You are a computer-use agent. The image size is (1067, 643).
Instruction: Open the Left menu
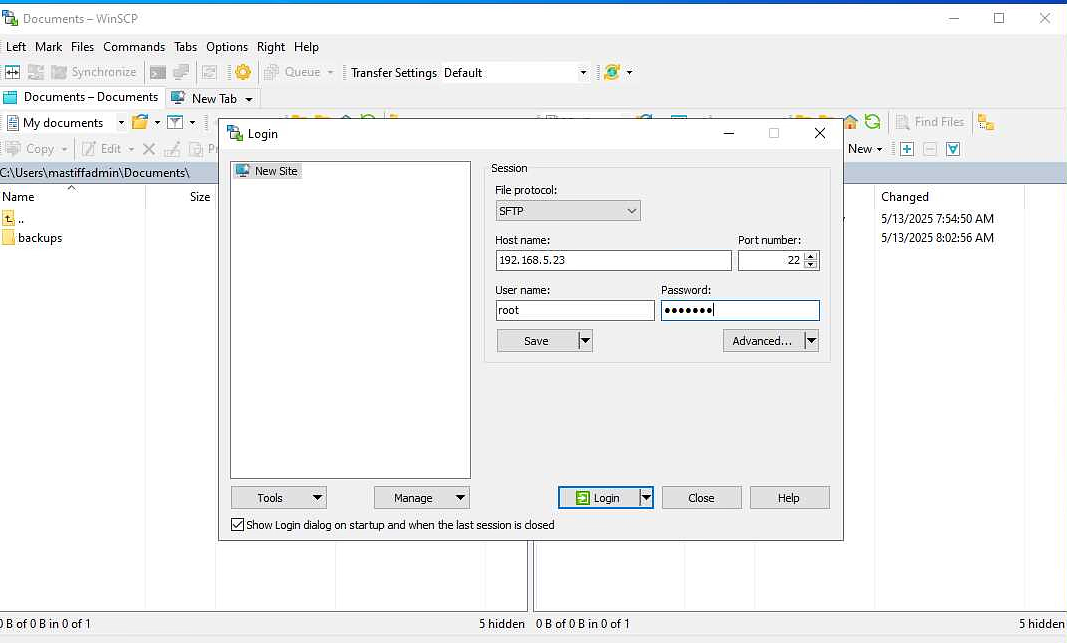point(16,47)
